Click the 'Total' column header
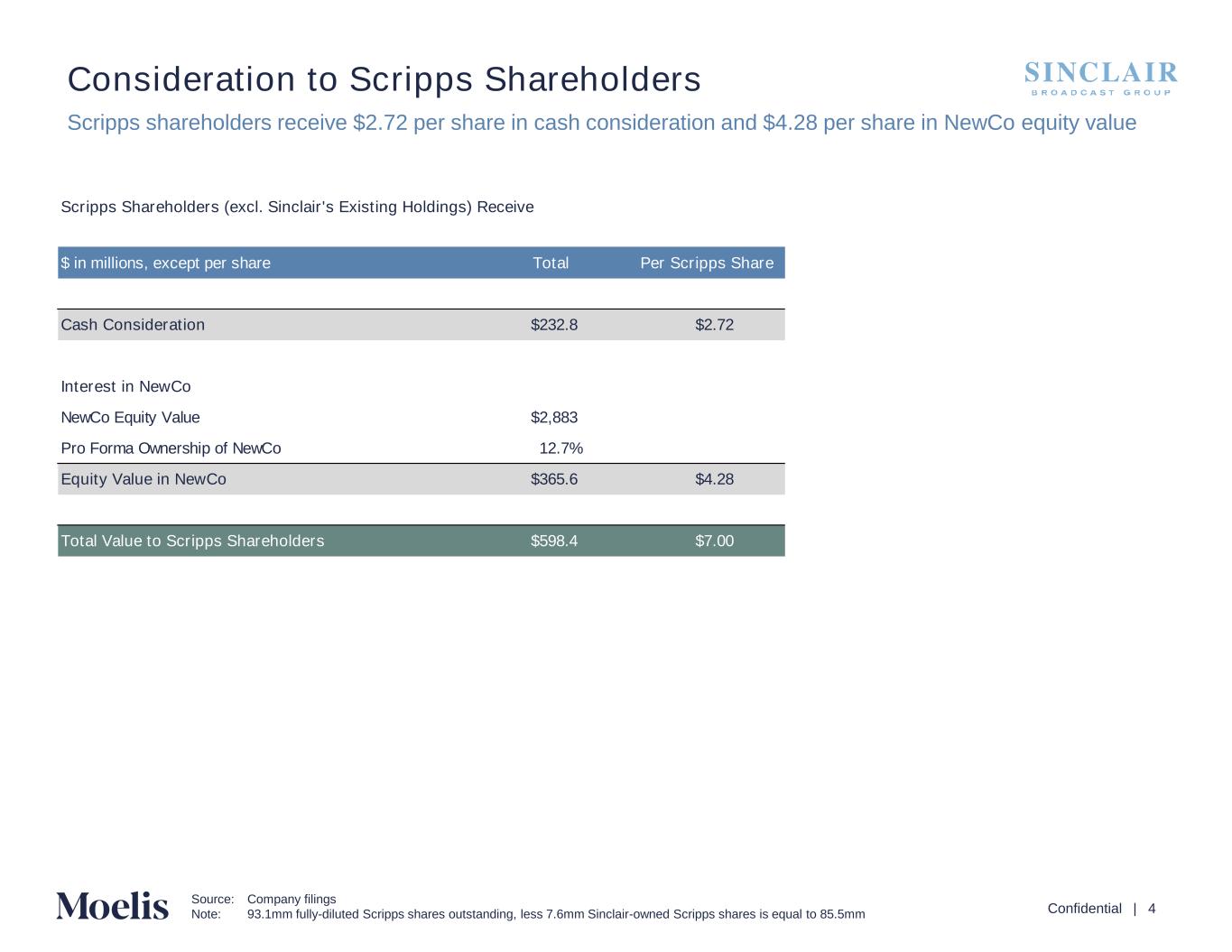 pyautogui.click(x=551, y=263)
